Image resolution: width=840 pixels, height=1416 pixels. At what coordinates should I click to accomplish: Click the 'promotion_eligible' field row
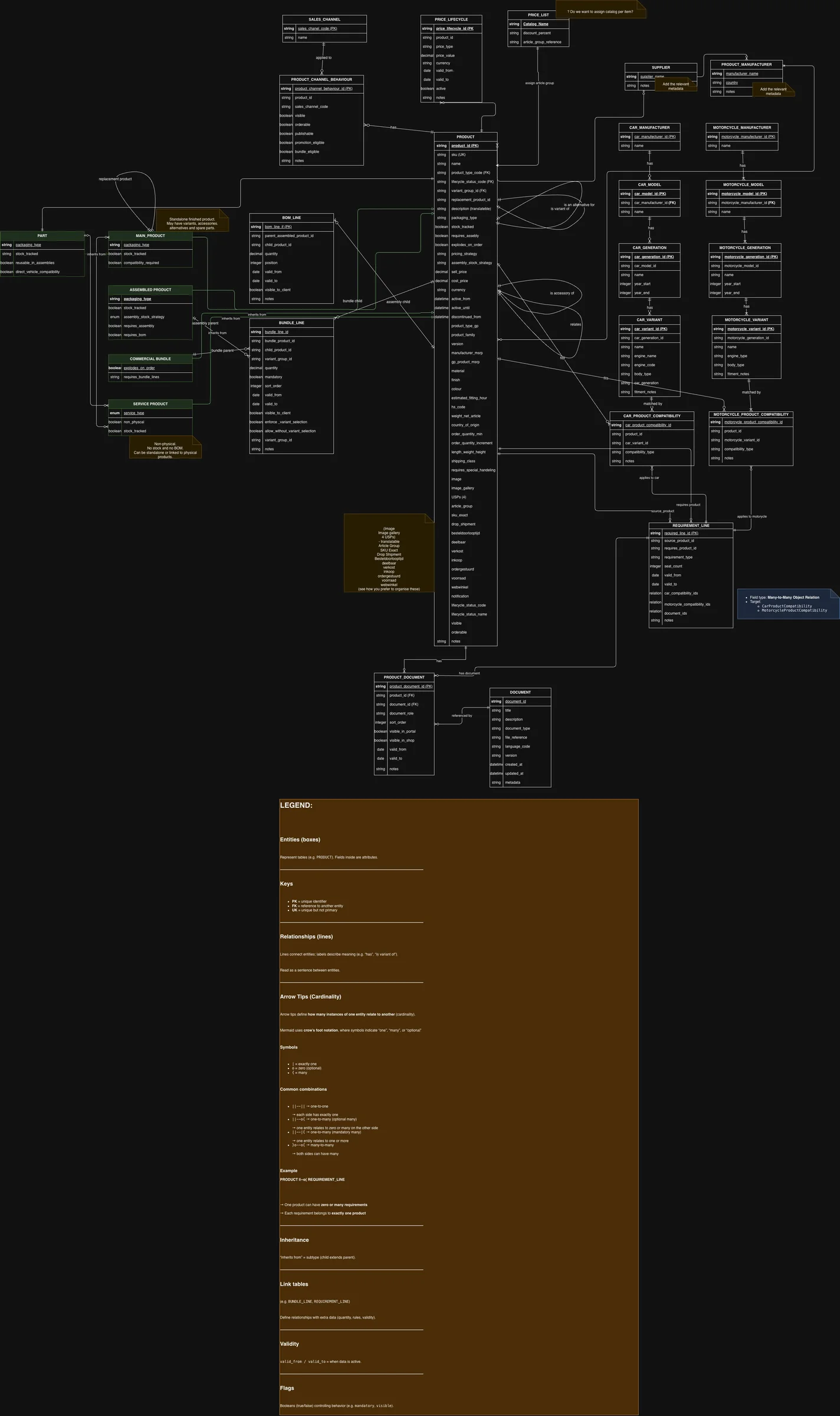(x=321, y=143)
